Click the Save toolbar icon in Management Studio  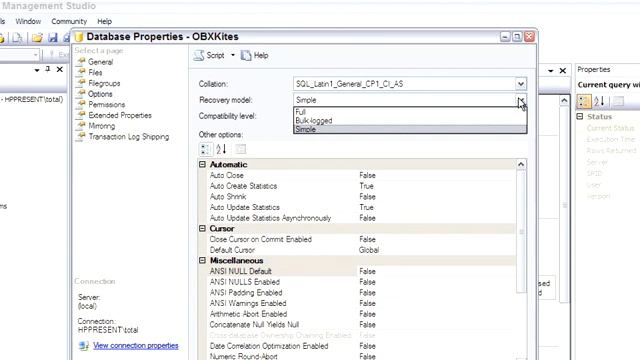pyautogui.click(x=53, y=38)
